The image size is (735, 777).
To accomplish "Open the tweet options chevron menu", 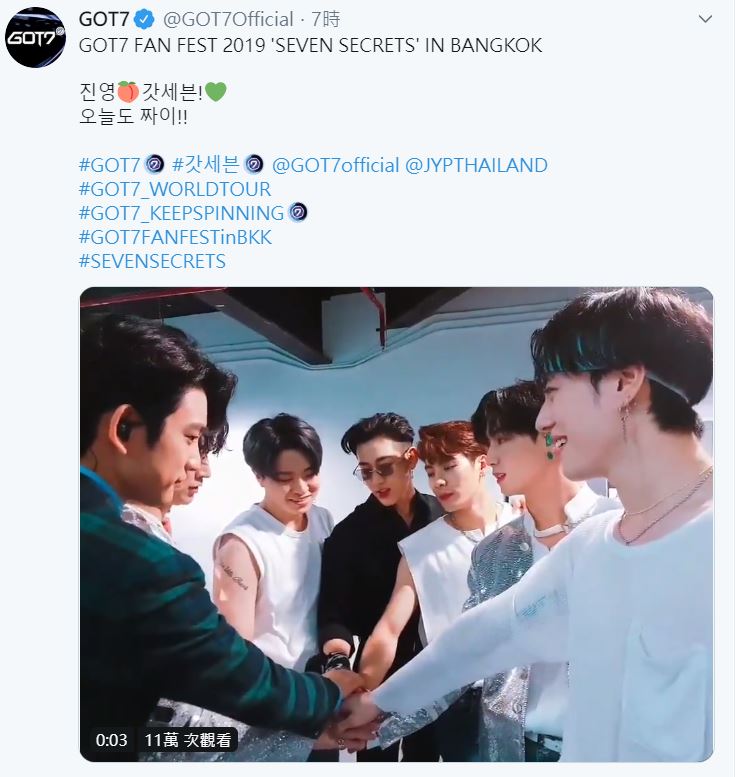I will (705, 19).
